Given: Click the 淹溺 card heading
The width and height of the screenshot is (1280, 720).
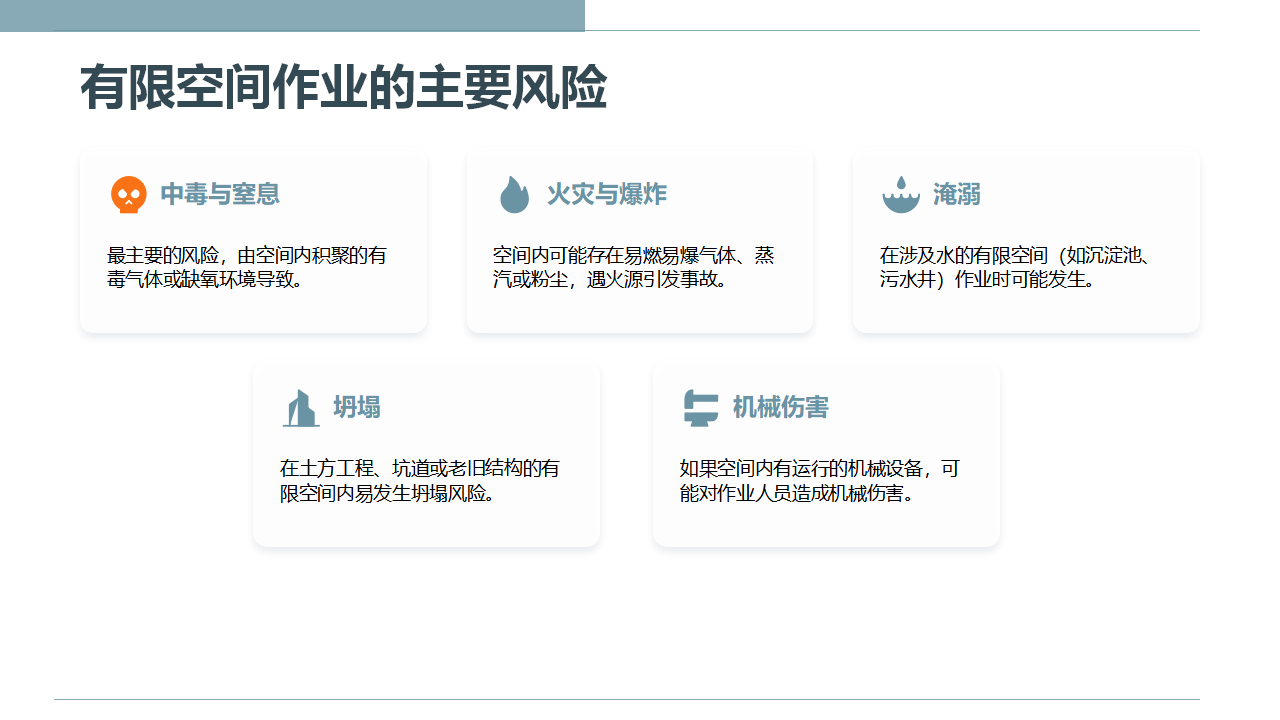Looking at the screenshot, I should (956, 194).
